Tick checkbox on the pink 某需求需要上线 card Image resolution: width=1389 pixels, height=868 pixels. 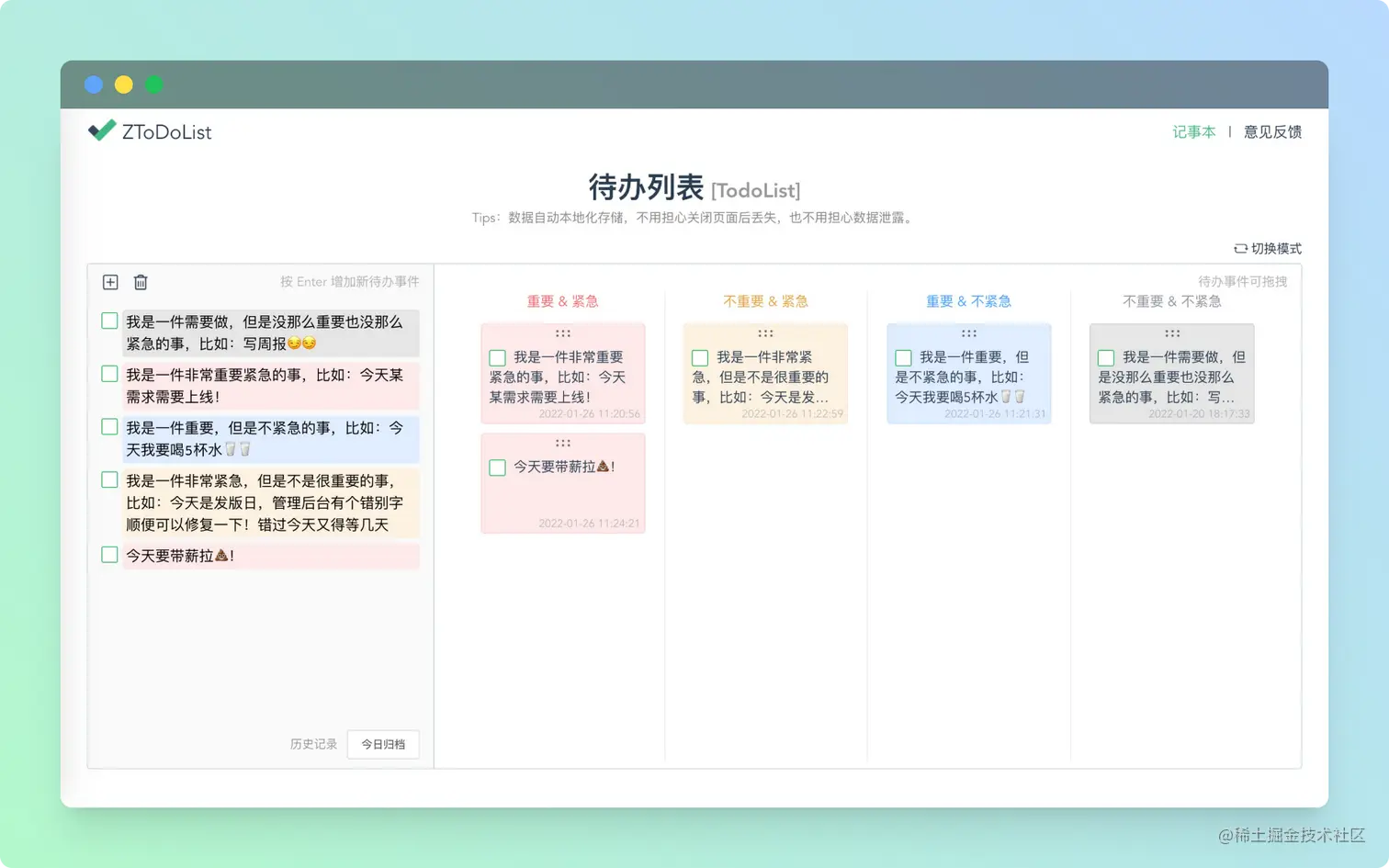(x=498, y=357)
